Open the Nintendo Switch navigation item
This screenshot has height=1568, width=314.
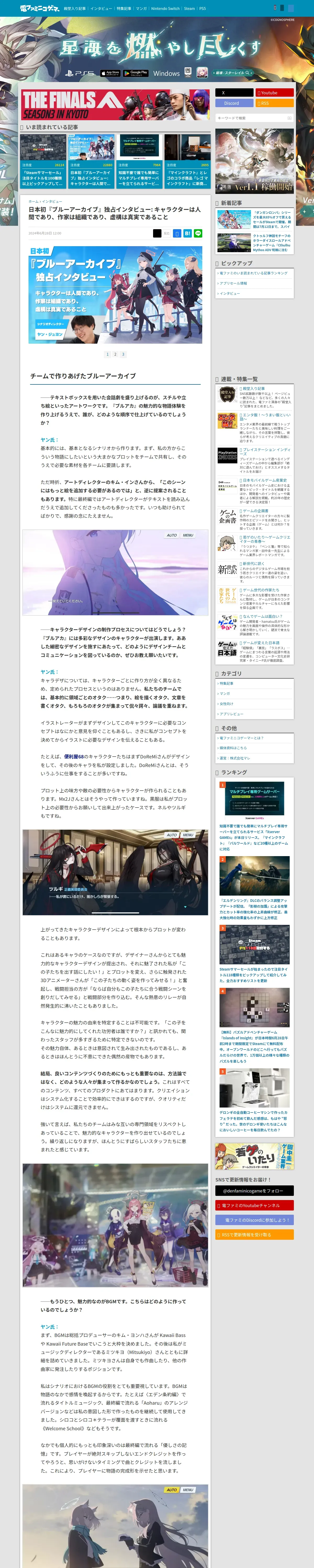pos(165,9)
